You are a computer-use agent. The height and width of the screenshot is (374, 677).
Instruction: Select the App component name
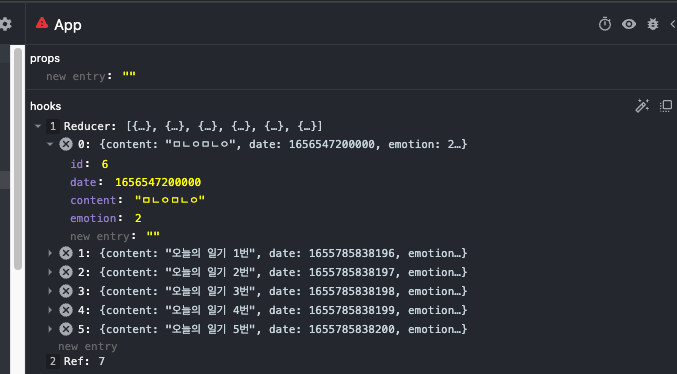(68, 25)
